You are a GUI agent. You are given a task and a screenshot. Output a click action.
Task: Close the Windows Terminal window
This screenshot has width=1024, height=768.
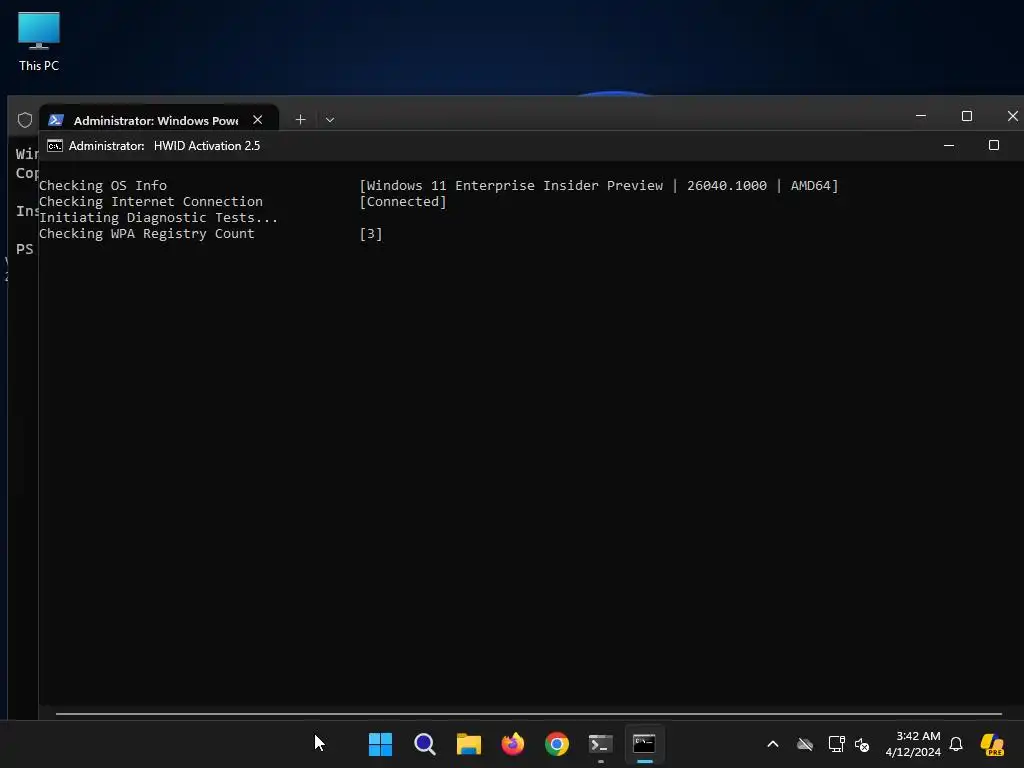point(1013,116)
